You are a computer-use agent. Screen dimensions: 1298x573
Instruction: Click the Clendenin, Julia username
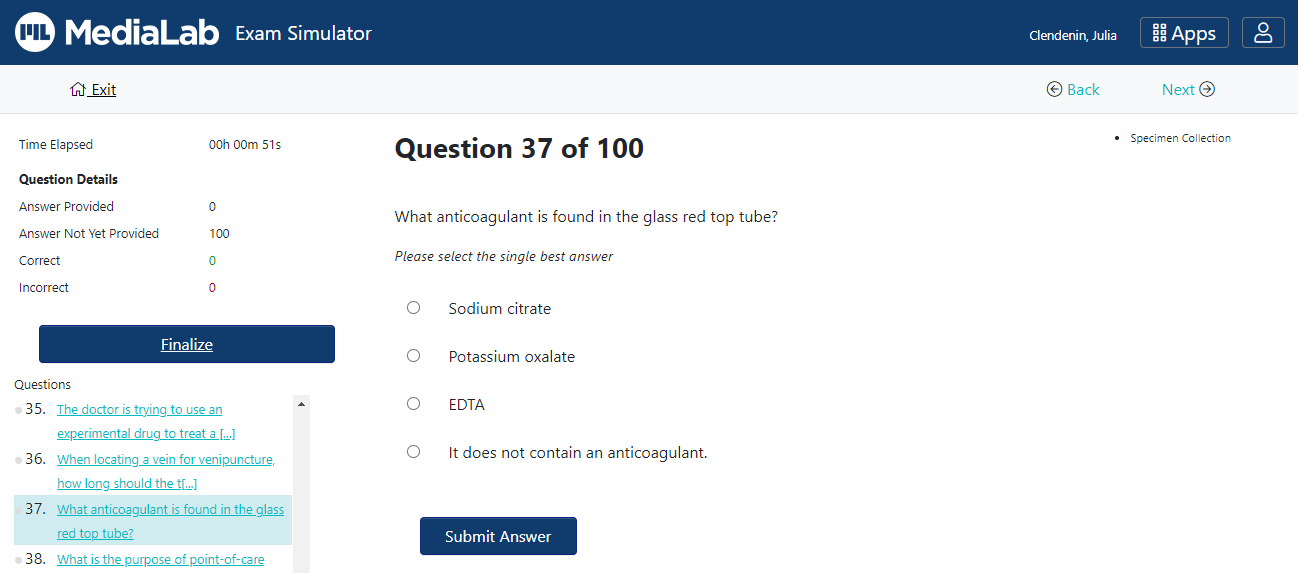coord(1073,36)
